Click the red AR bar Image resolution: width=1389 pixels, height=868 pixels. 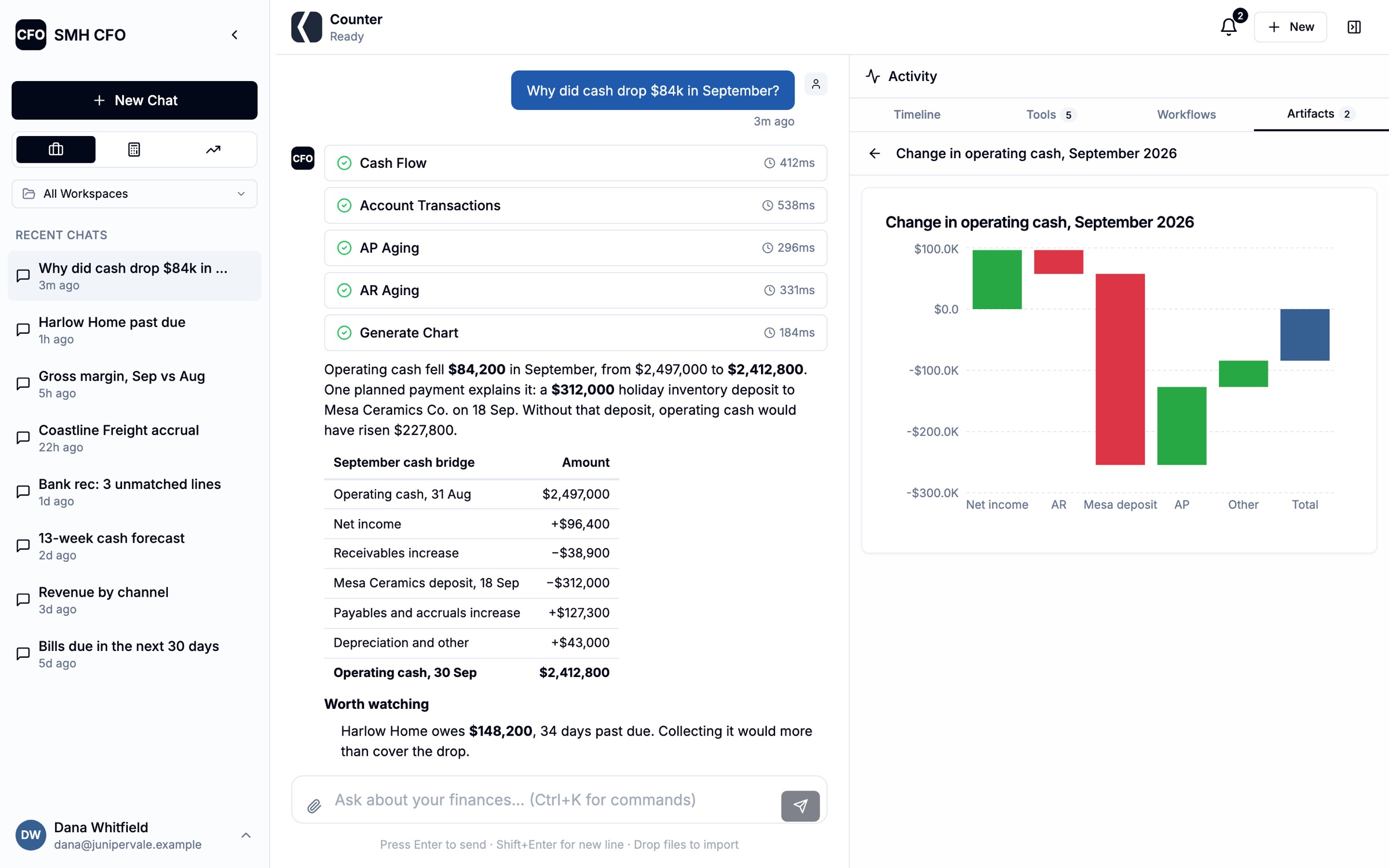click(x=1059, y=262)
